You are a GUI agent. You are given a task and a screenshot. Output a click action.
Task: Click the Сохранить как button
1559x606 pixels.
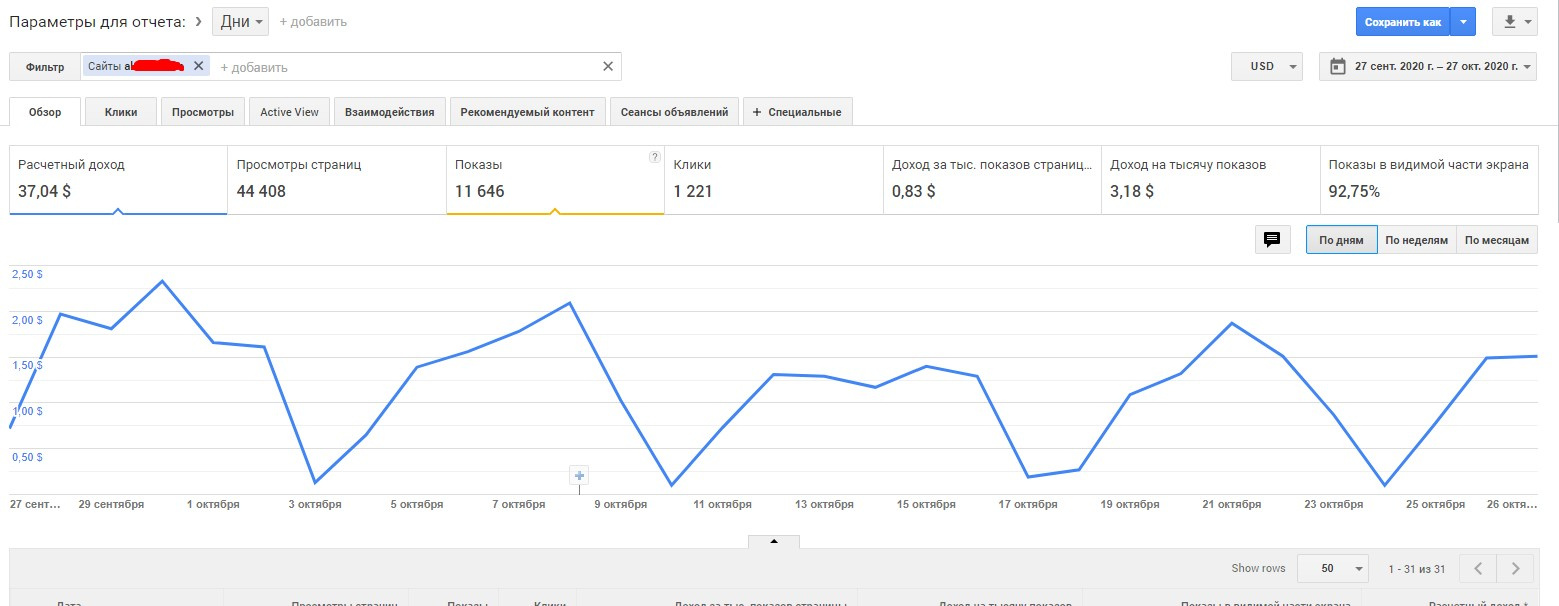point(1403,21)
